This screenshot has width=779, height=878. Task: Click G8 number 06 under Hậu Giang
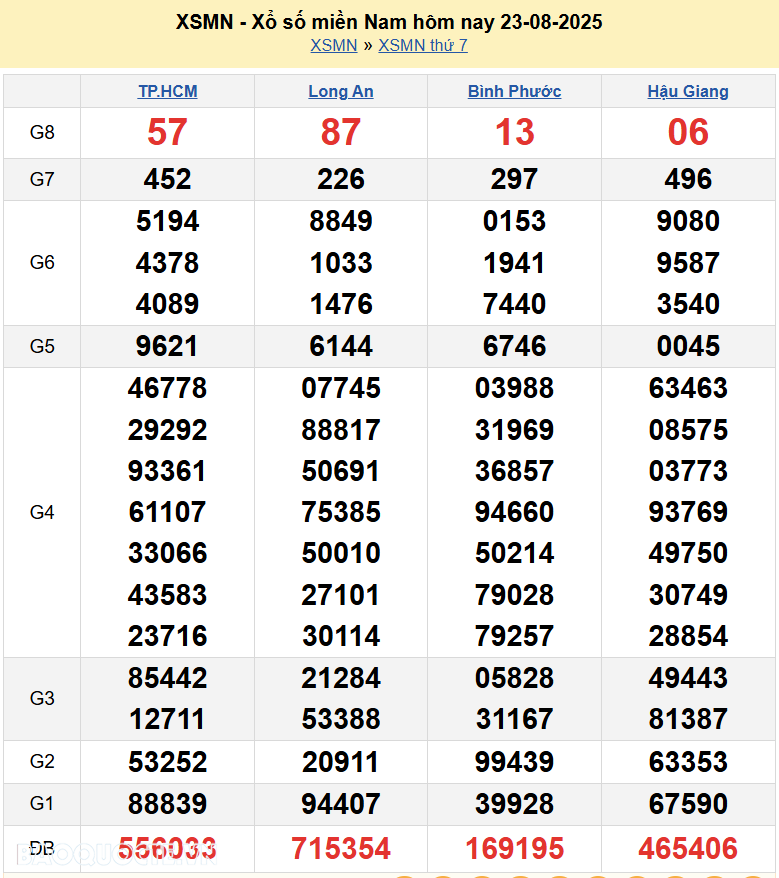click(688, 132)
